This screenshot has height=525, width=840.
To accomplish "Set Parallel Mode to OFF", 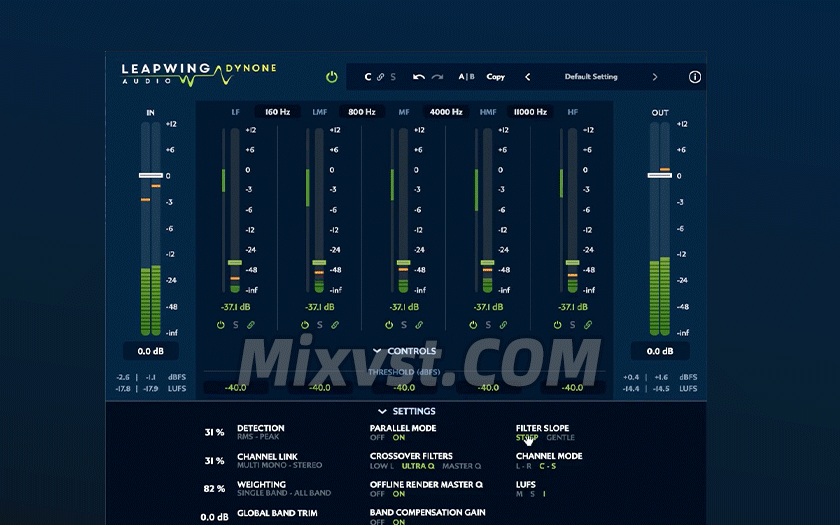I will (377, 438).
